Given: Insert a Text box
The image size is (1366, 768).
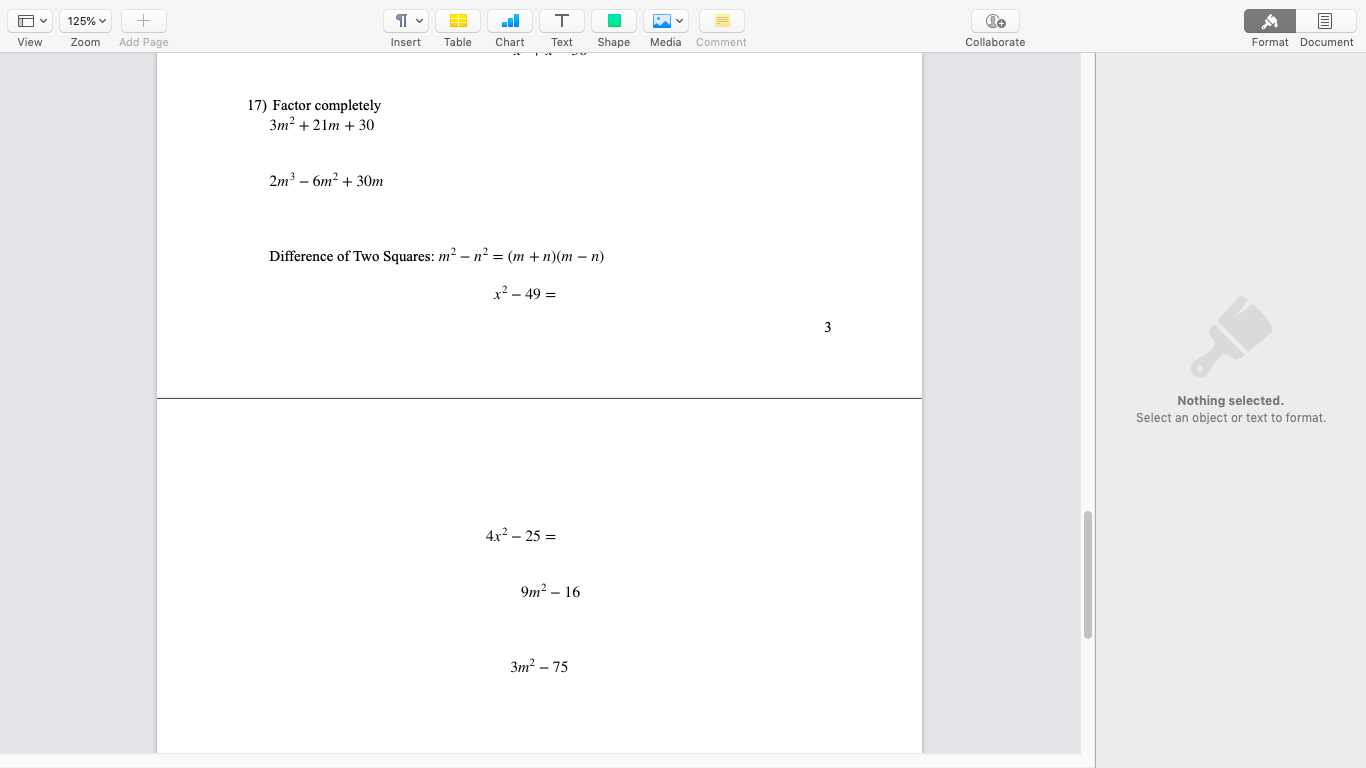Looking at the screenshot, I should pos(561,20).
